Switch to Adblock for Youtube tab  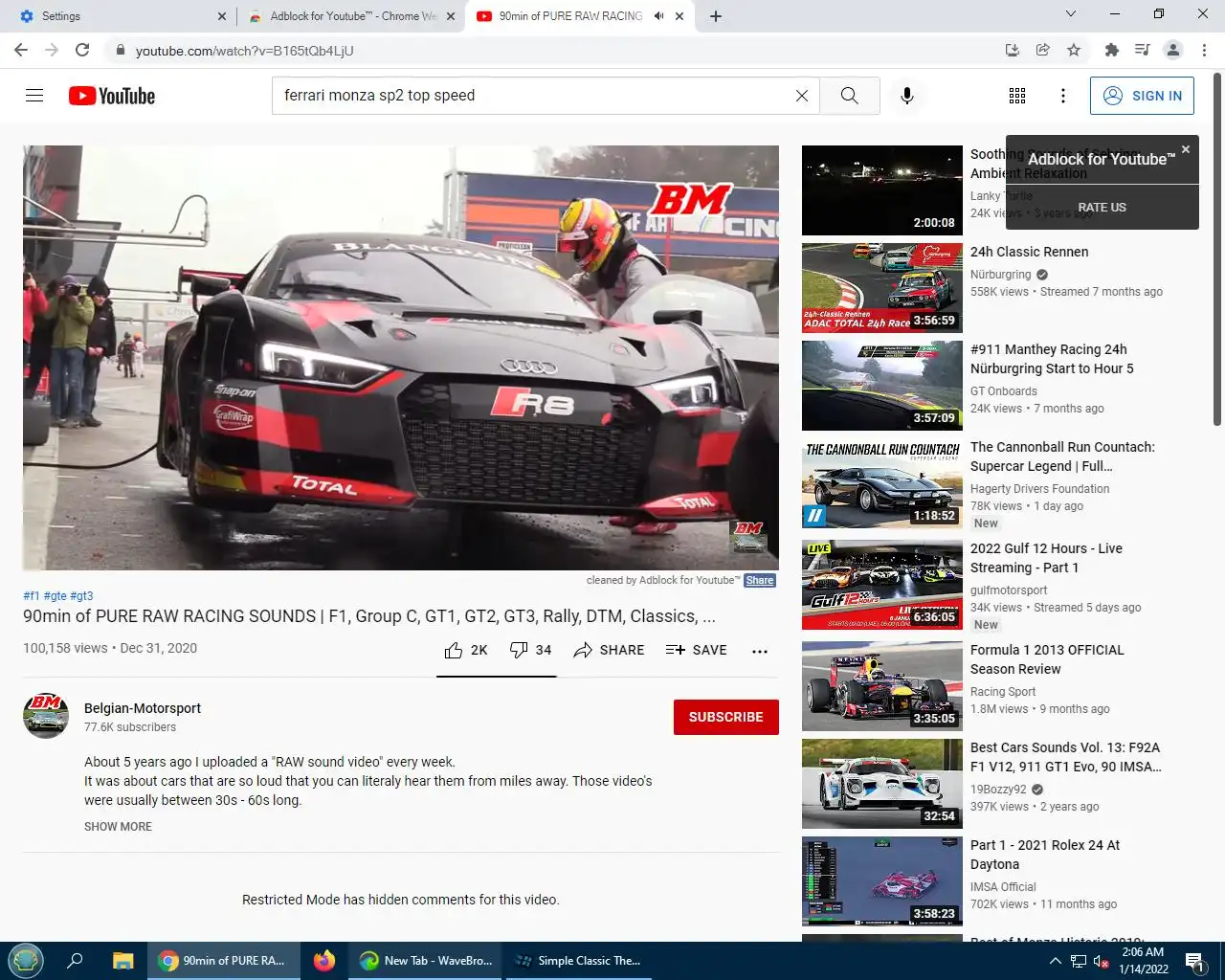(x=348, y=16)
